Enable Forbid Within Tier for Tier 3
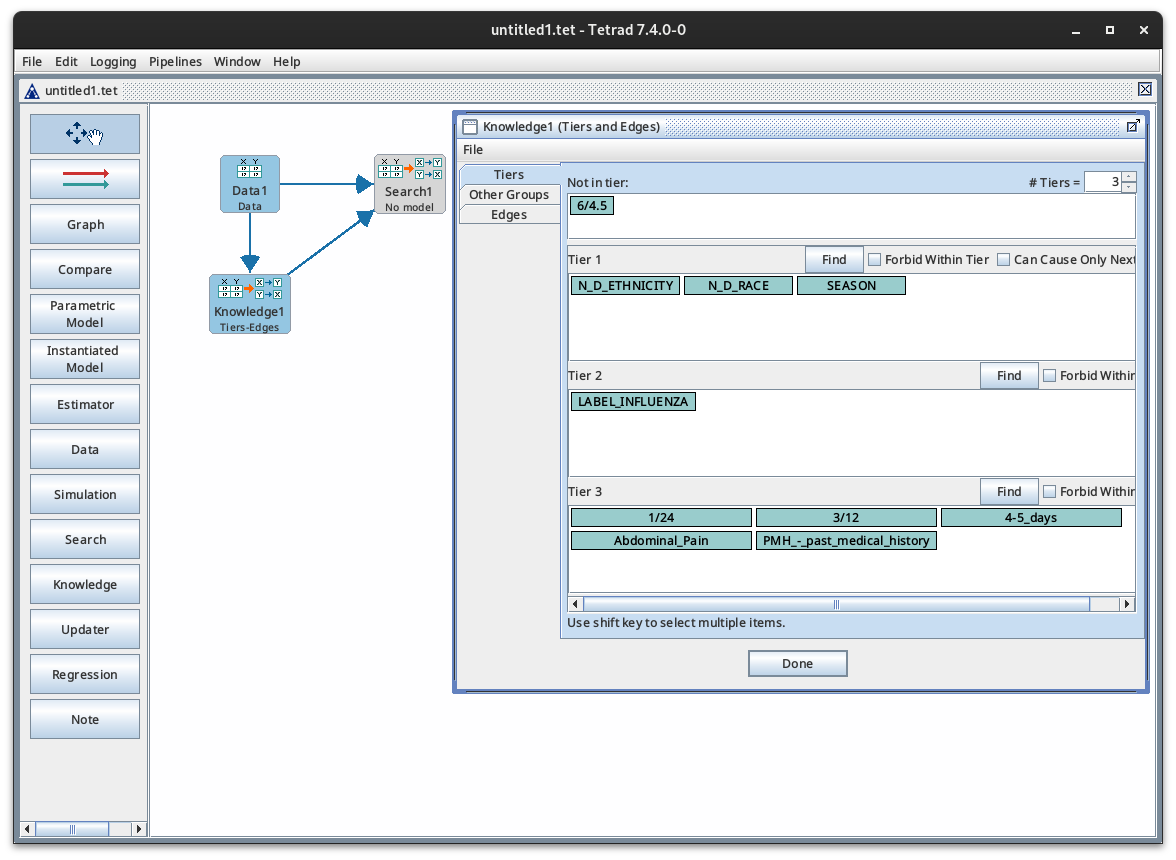 tap(1050, 491)
